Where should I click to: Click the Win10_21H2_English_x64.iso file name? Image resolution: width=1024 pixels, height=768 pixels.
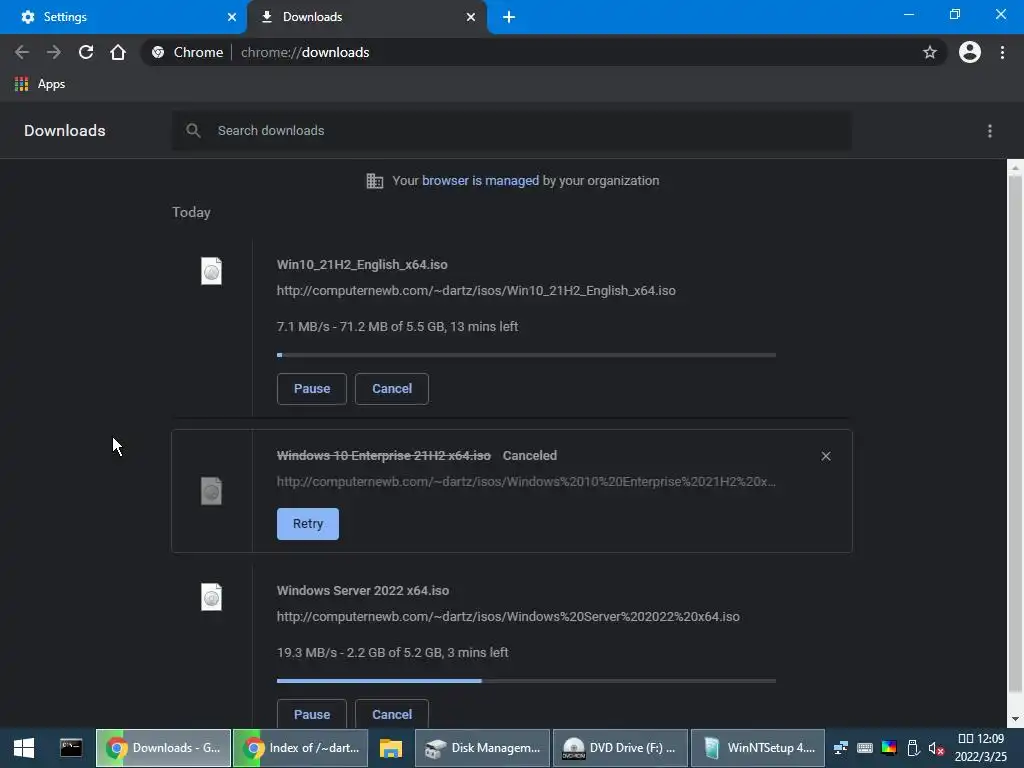pyautogui.click(x=362, y=264)
